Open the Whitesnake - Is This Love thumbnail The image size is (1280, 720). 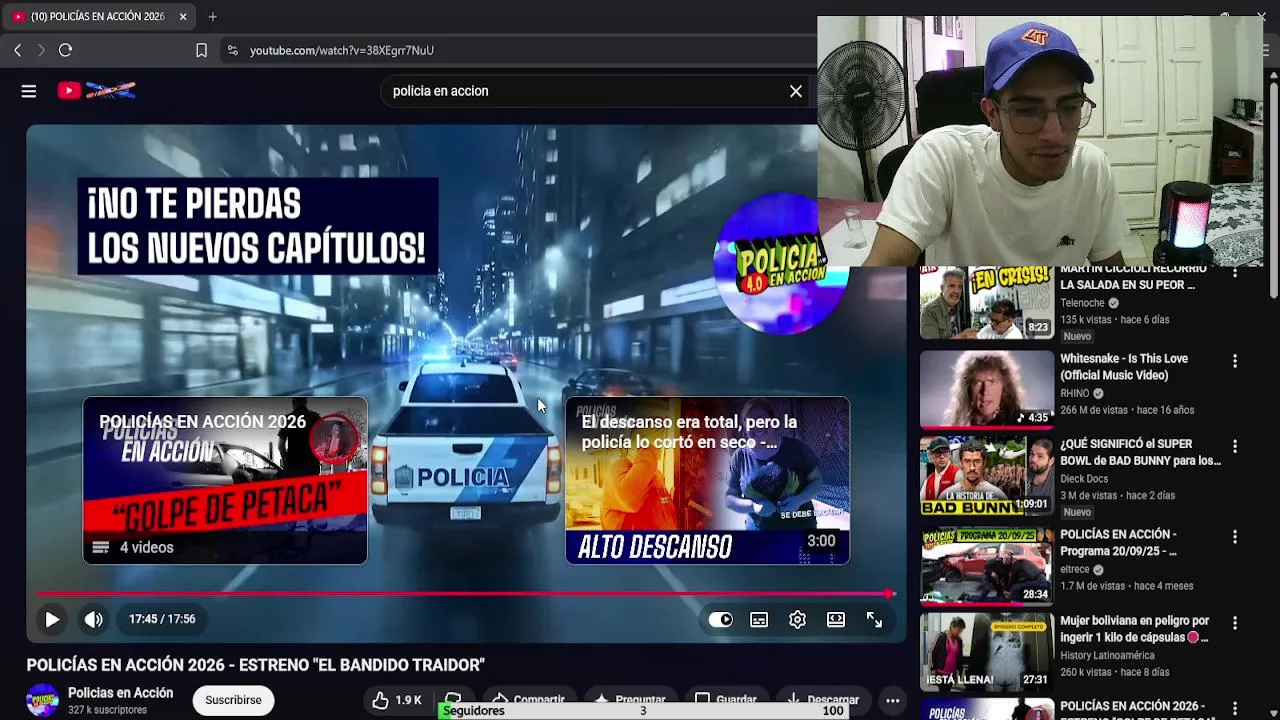[x=987, y=389]
